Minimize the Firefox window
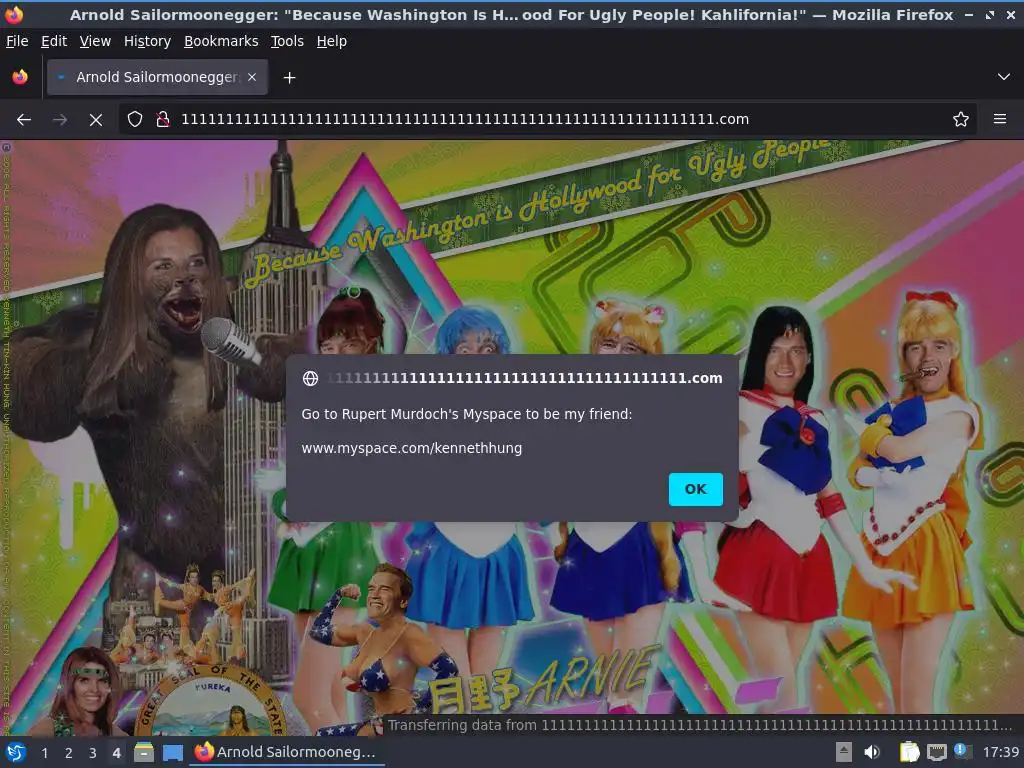The width and height of the screenshot is (1024, 768). tap(969, 14)
